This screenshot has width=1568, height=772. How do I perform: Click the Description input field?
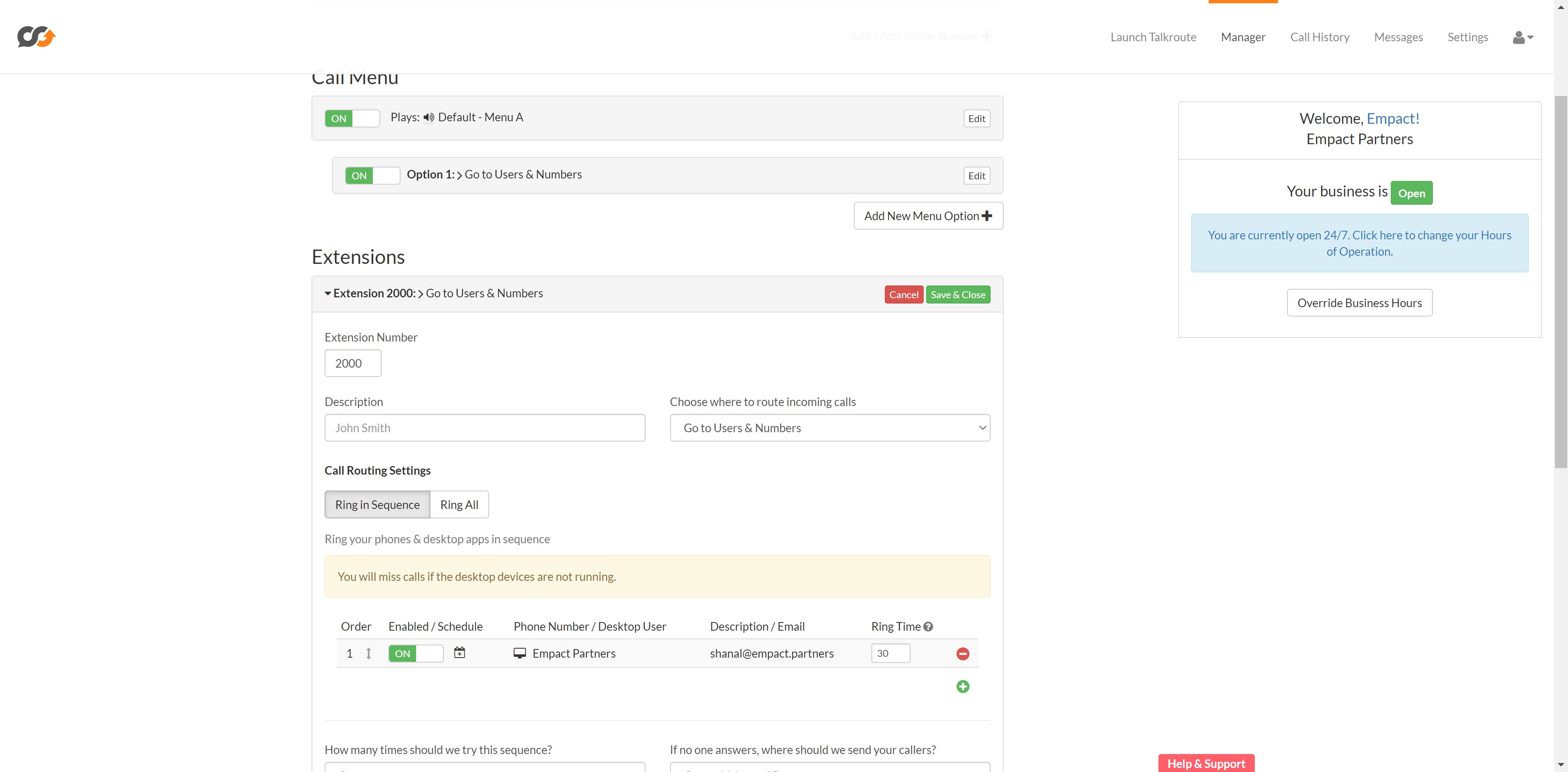(485, 428)
